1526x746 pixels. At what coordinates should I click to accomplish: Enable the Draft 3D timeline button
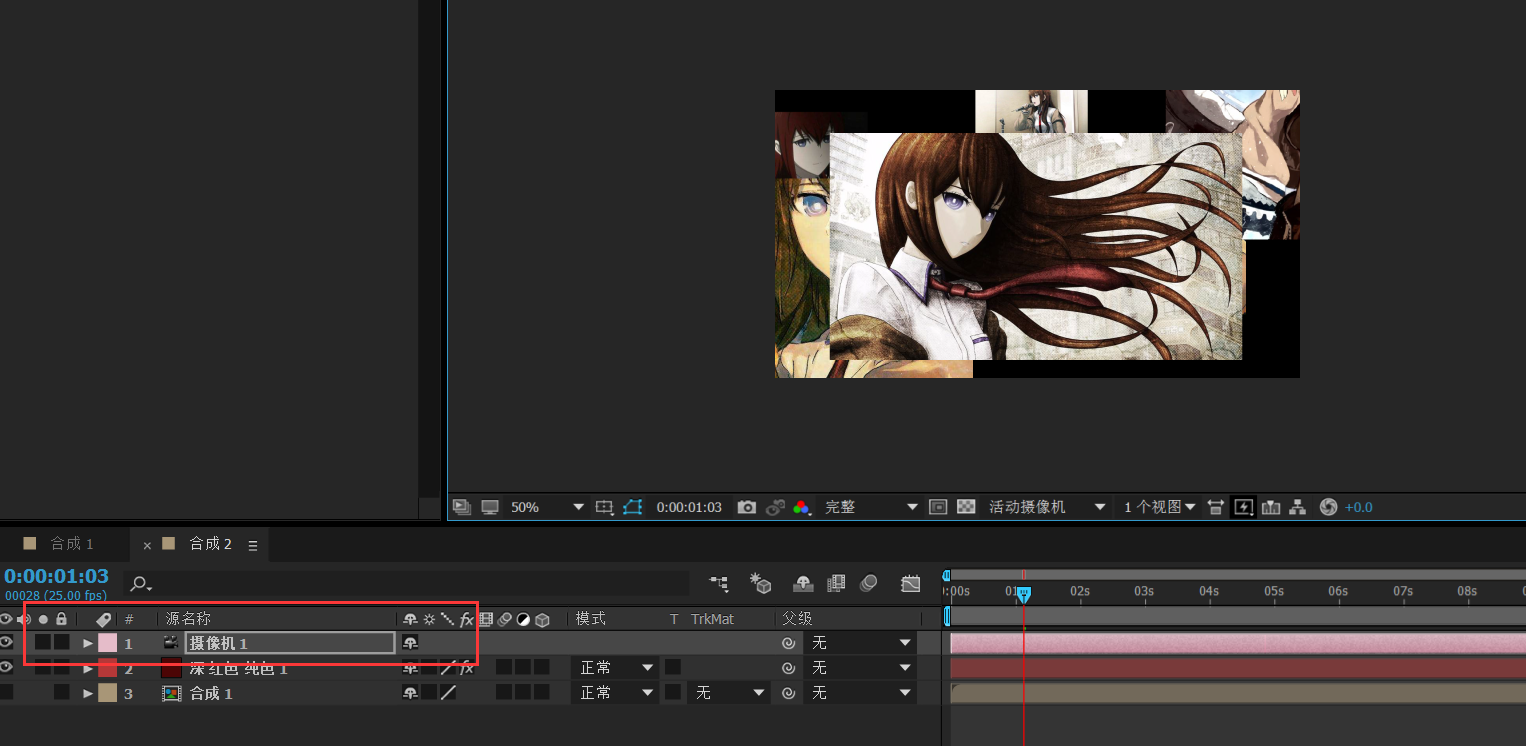[761, 583]
